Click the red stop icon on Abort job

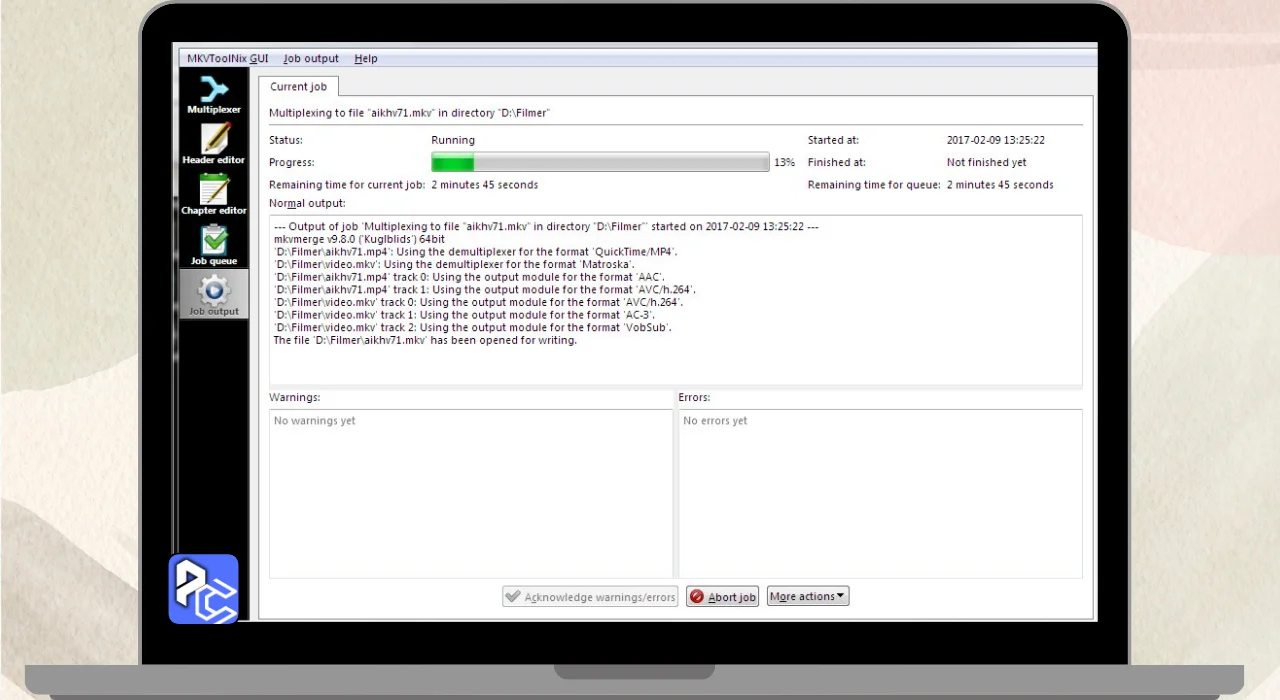pyautogui.click(x=697, y=597)
